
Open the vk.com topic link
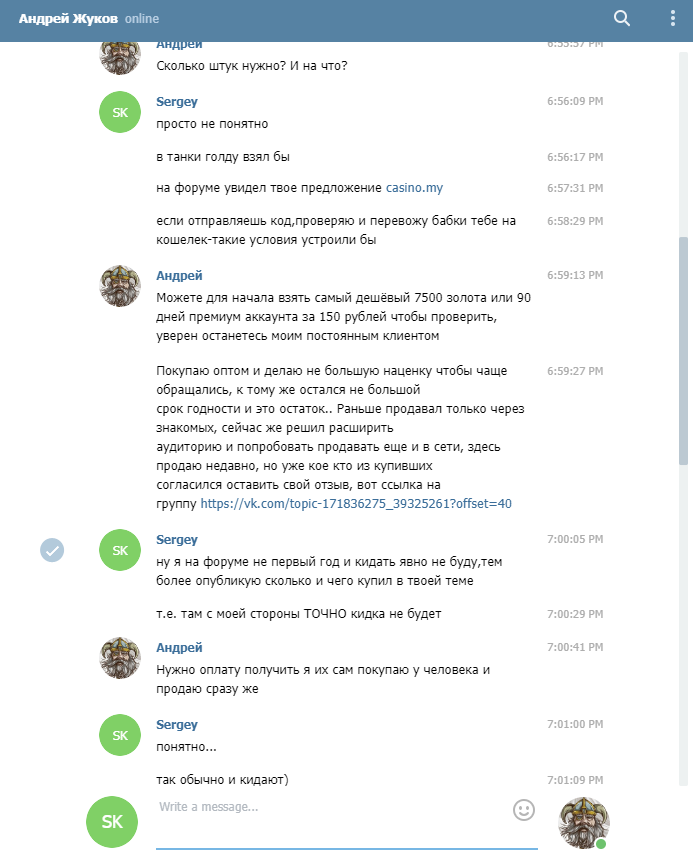pos(356,503)
